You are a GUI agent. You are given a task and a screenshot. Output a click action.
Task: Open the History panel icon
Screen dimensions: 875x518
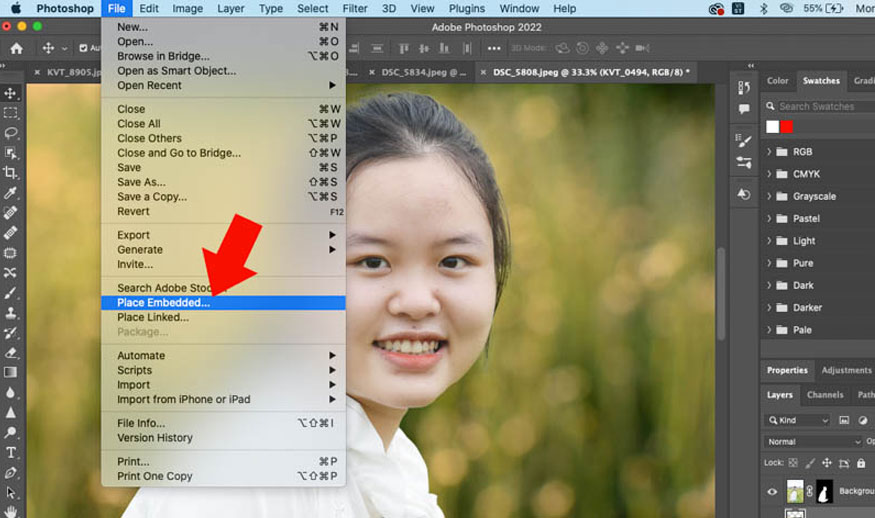(x=744, y=88)
